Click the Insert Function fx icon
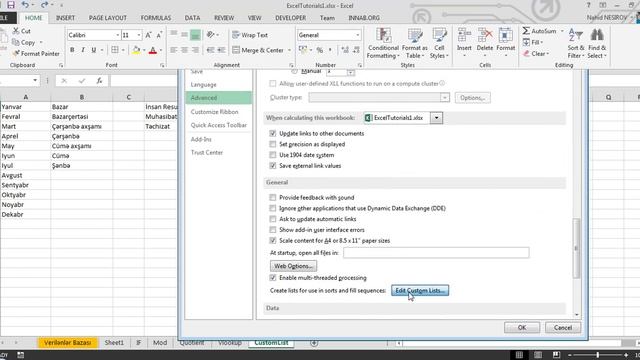The image size is (640, 360). tap(99, 81)
